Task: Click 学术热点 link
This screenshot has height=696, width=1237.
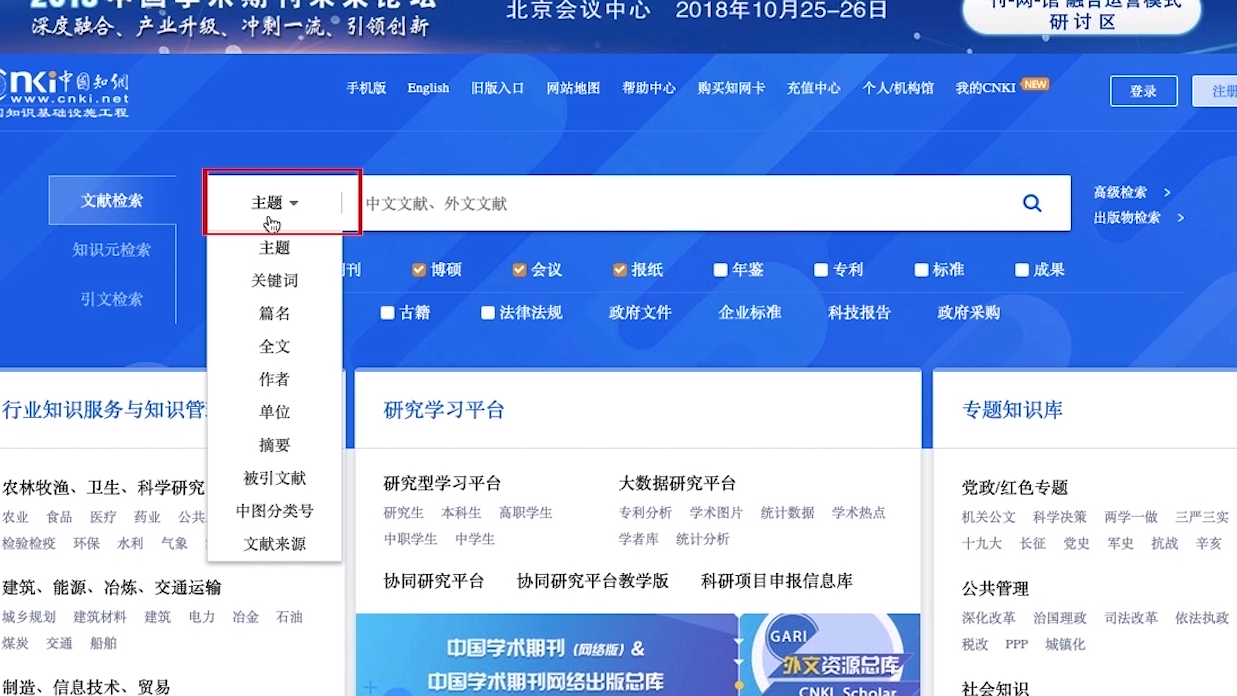Action: [x=859, y=513]
